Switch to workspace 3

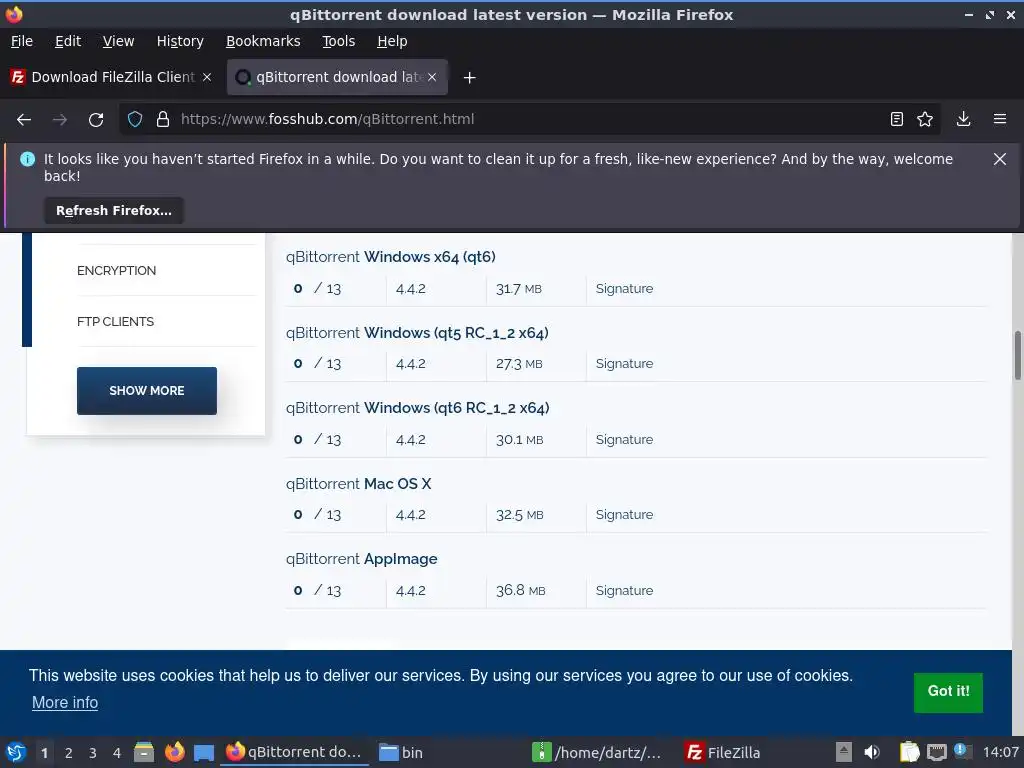click(93, 753)
